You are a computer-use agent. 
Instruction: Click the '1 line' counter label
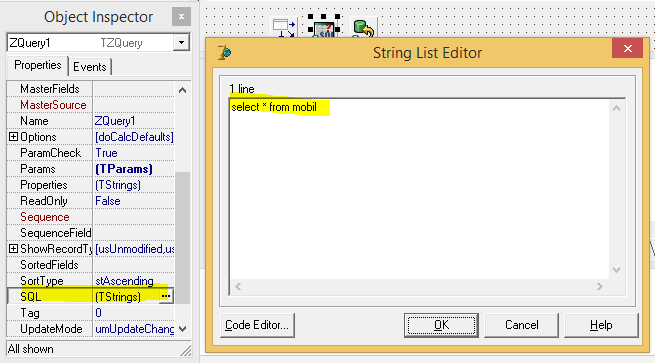[242, 89]
